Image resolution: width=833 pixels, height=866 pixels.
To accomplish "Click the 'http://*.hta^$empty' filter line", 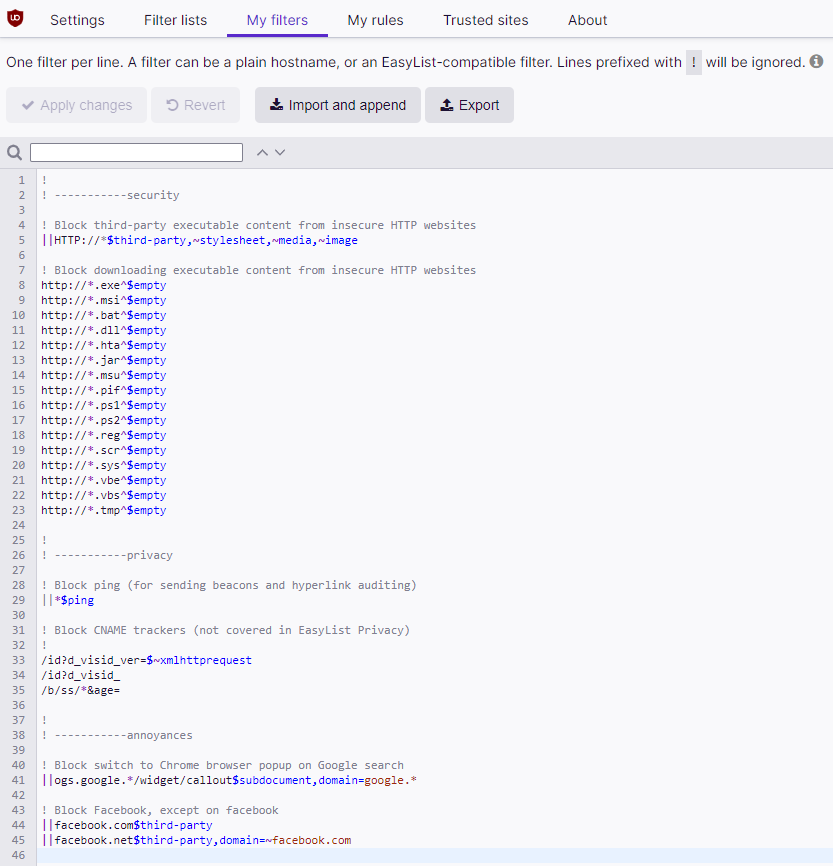I will [x=104, y=345].
